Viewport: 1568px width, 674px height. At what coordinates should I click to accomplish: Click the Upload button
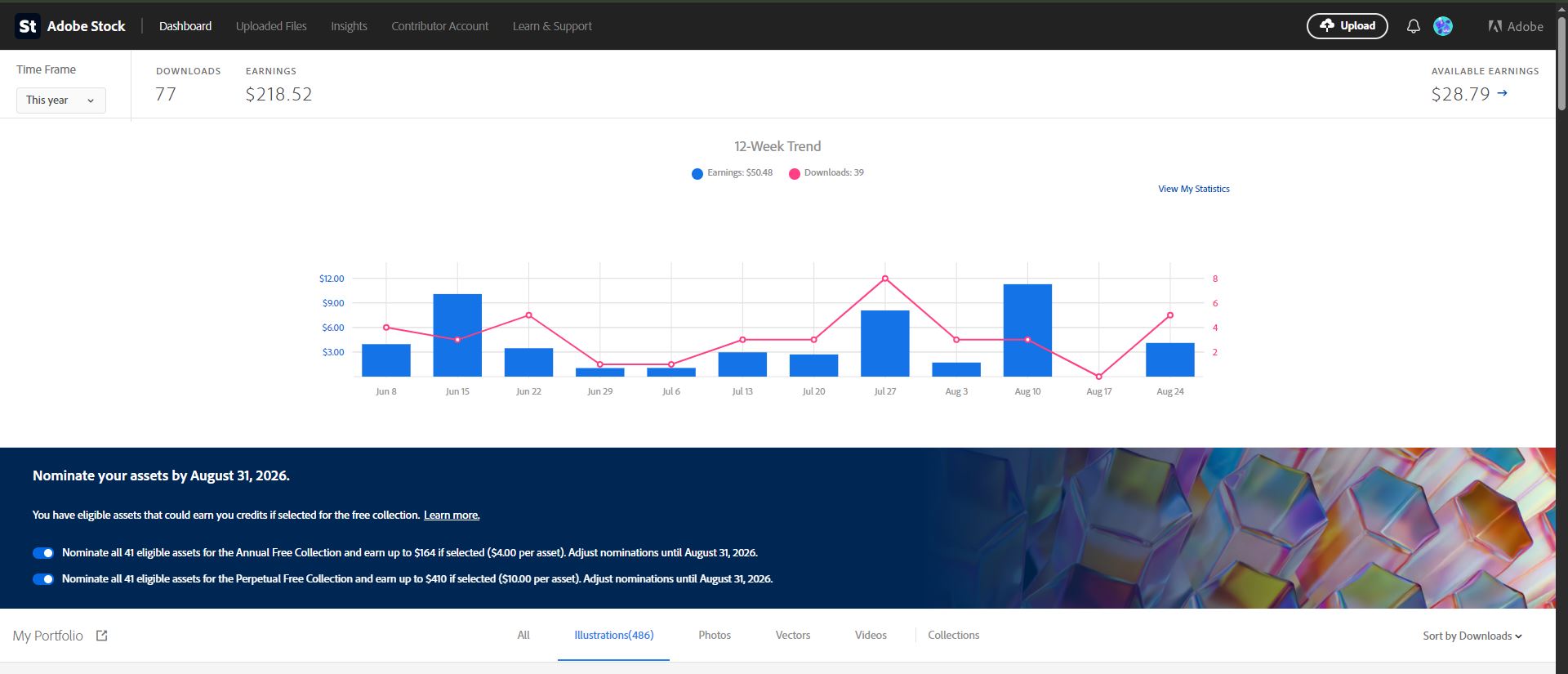click(x=1347, y=26)
